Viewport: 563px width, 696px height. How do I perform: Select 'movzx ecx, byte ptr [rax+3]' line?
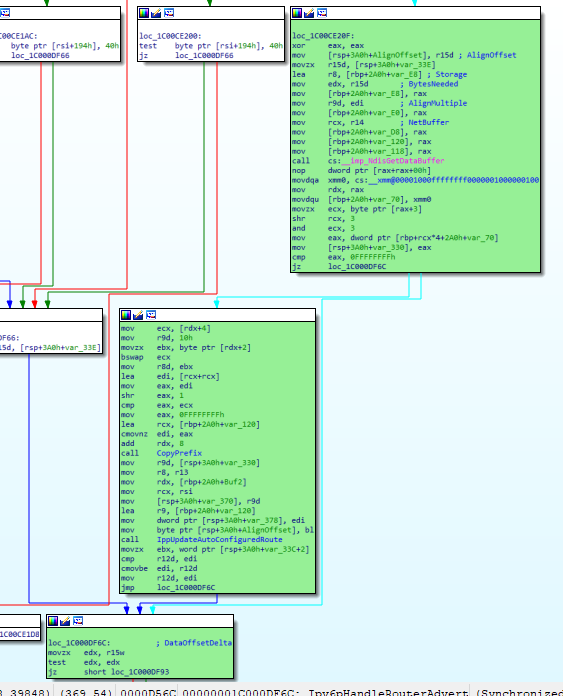tap(357, 209)
